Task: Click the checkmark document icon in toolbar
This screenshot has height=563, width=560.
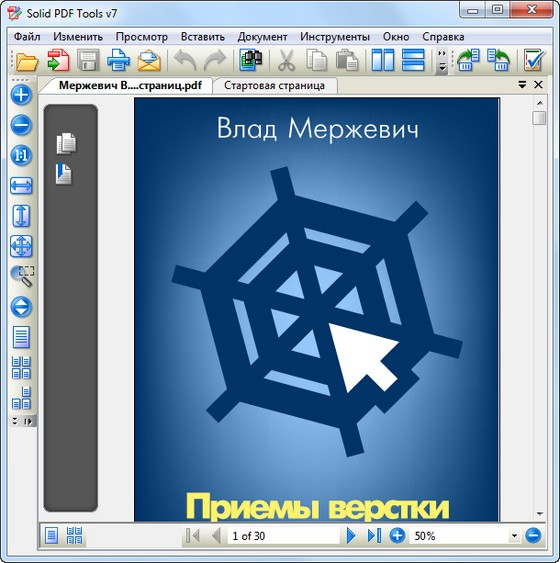Action: pos(533,60)
